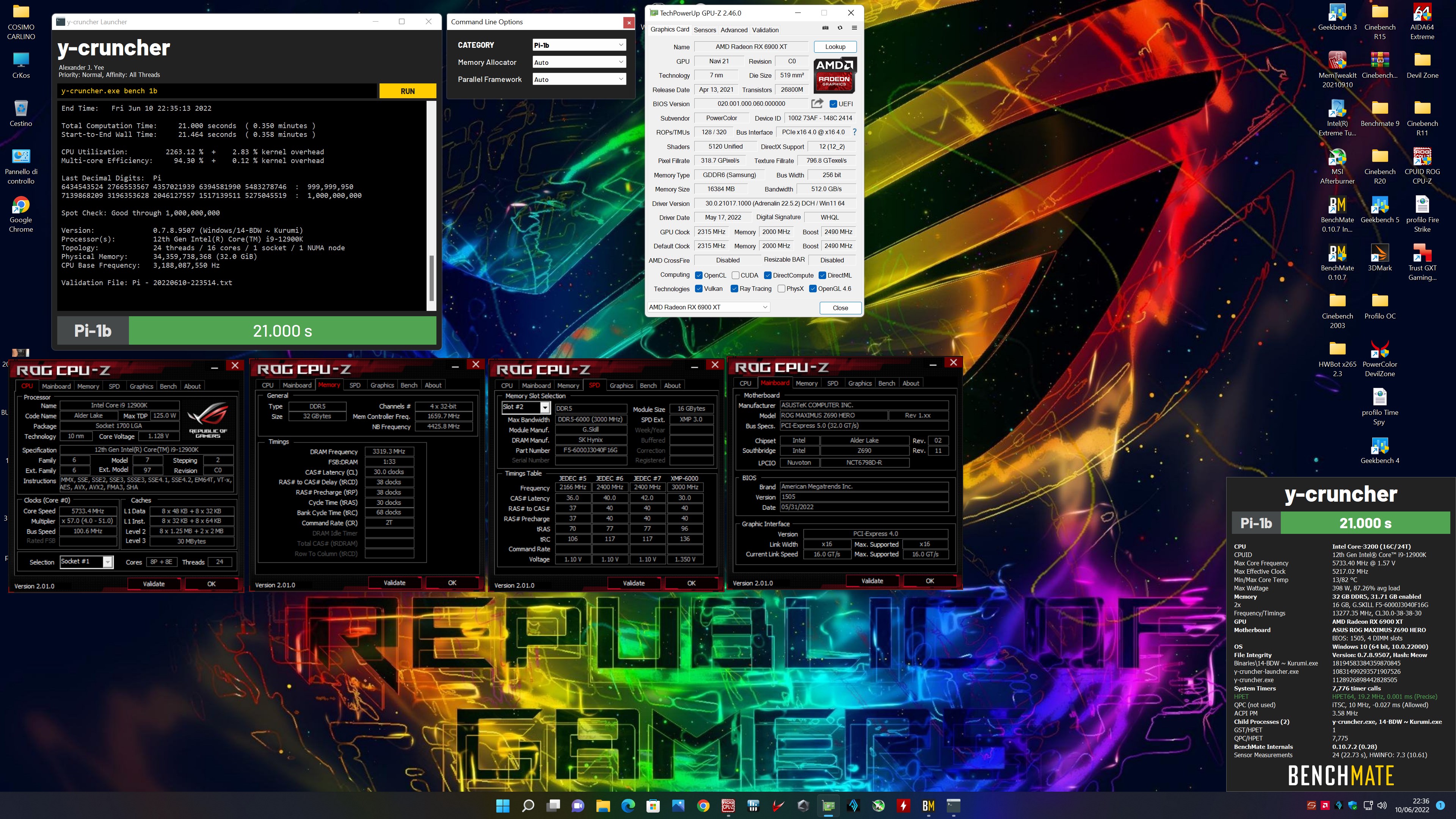
Task: Click the AMD Software tray icon
Action: tap(1325, 805)
